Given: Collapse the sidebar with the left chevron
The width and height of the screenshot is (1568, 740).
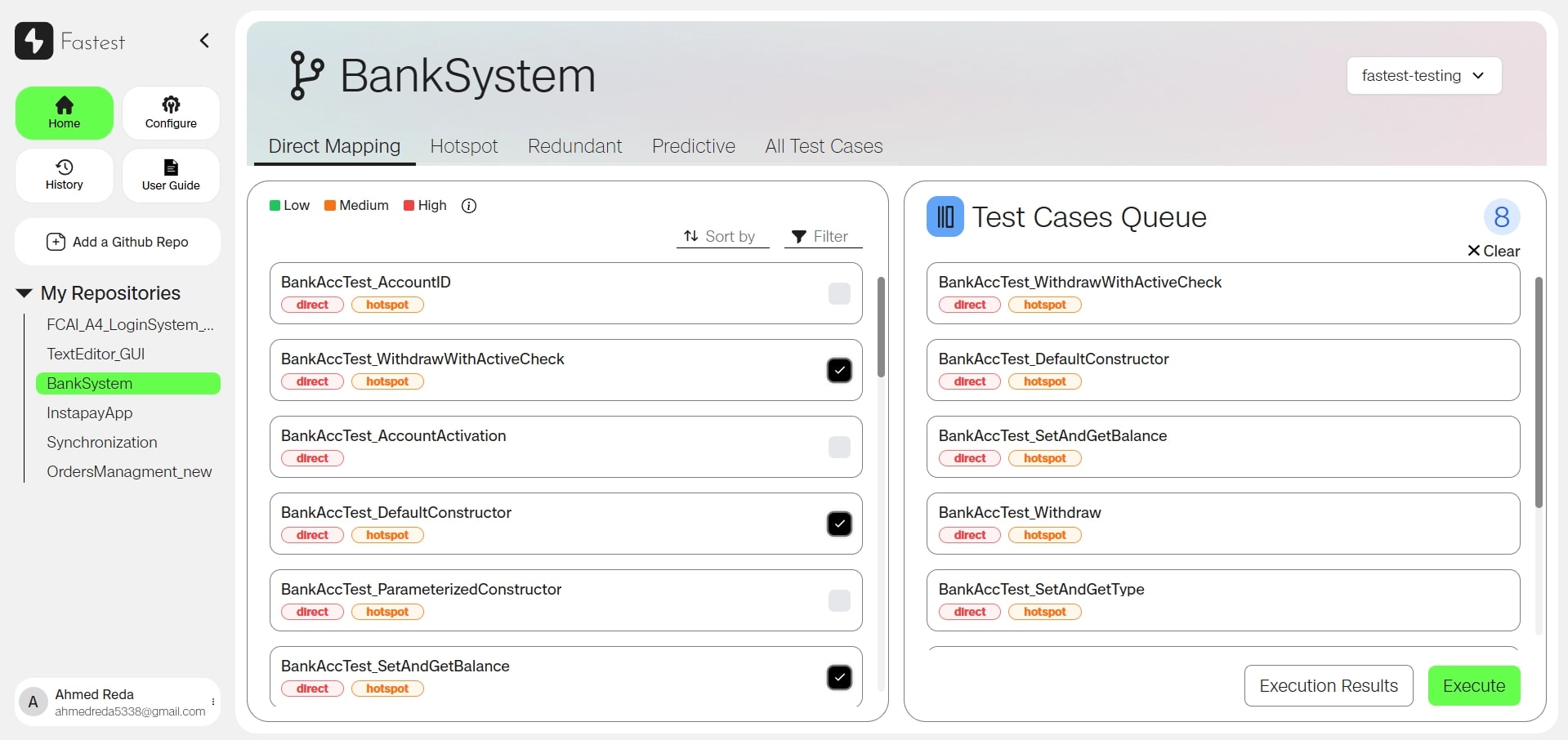Looking at the screenshot, I should click(x=204, y=41).
